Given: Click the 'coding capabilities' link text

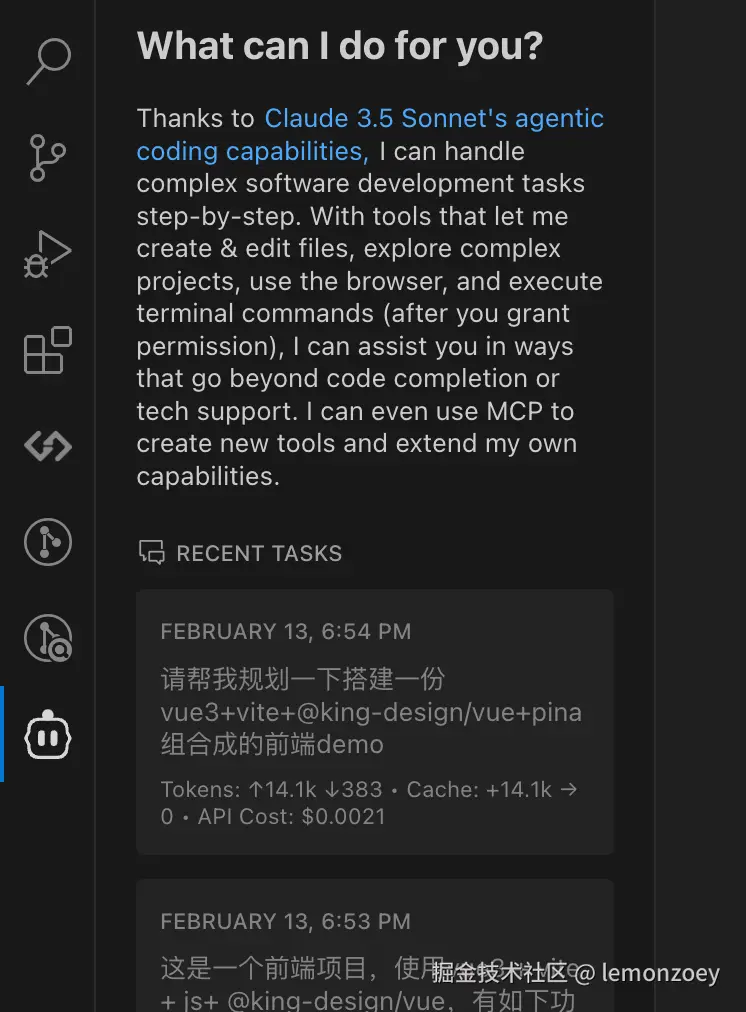Looking at the screenshot, I should 251,151.
